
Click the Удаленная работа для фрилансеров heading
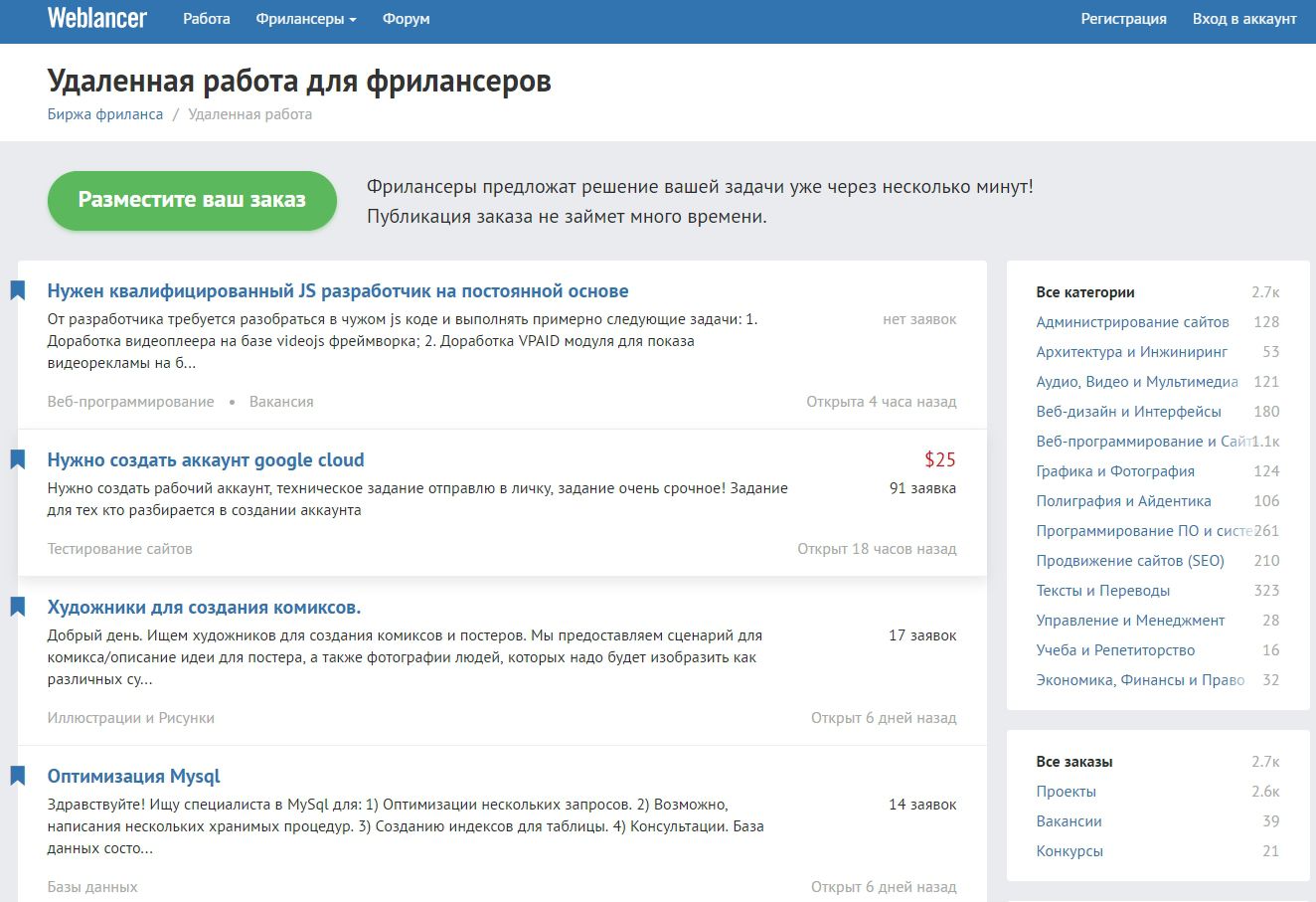[299, 81]
